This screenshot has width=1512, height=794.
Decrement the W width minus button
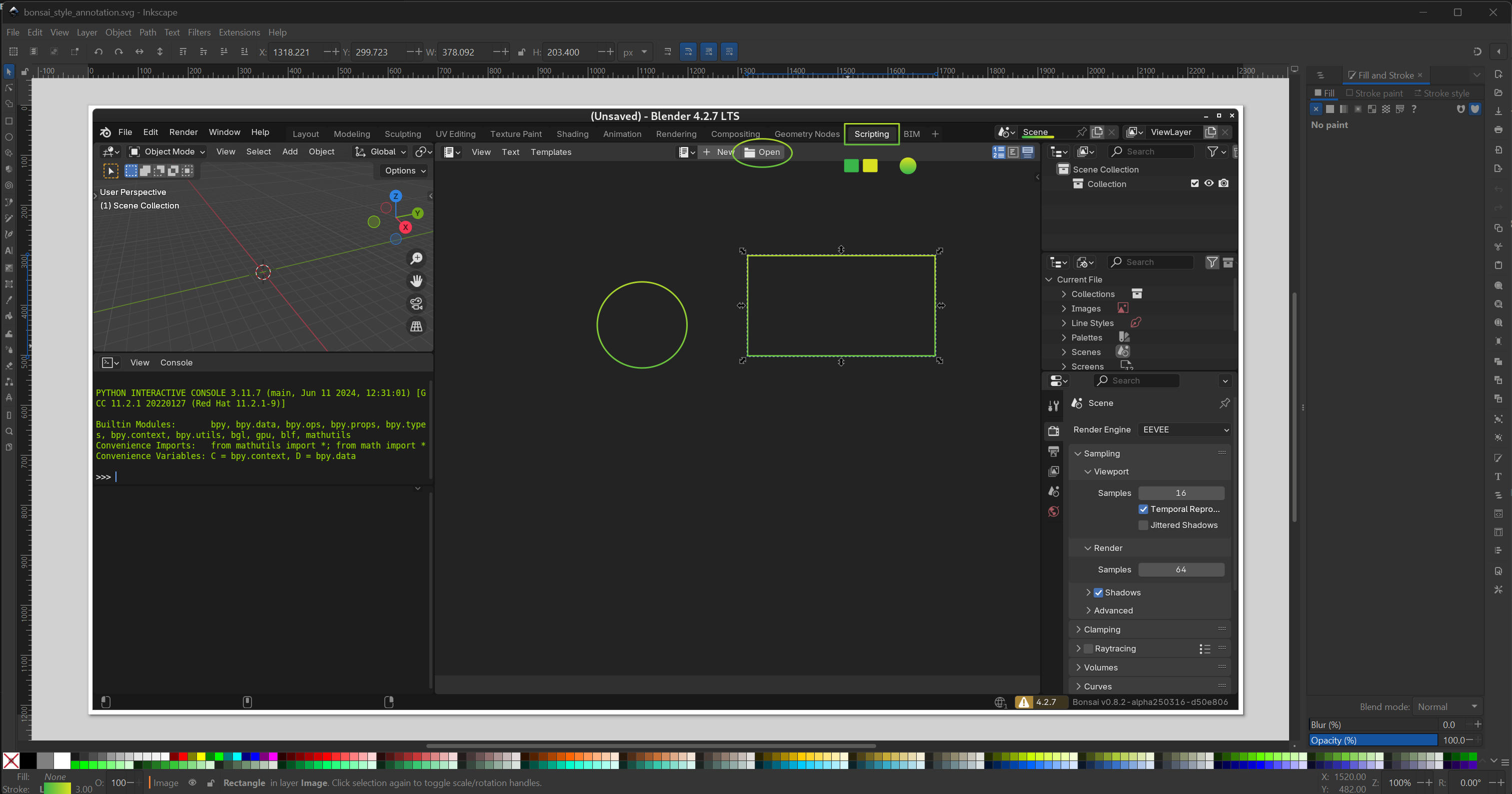tap(497, 51)
